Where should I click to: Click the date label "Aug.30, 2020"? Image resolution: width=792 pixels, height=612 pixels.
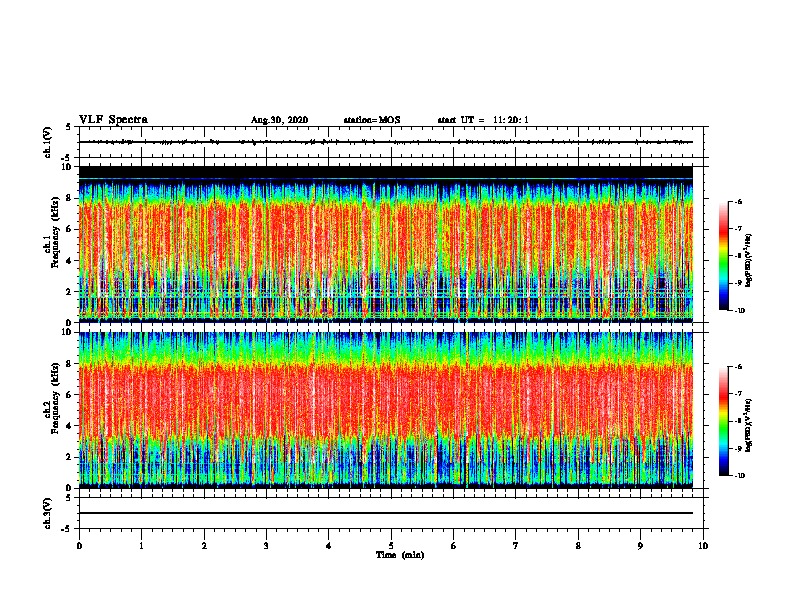point(279,120)
